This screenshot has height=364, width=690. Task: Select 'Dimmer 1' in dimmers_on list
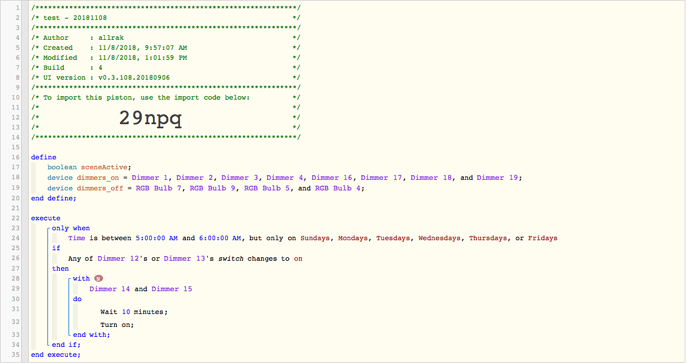pos(150,178)
